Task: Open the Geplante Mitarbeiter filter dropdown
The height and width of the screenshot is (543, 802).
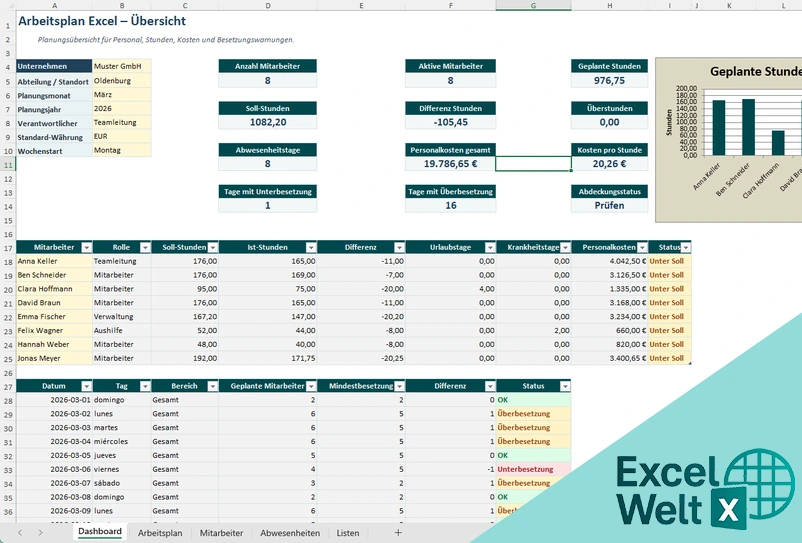Action: tap(311, 386)
